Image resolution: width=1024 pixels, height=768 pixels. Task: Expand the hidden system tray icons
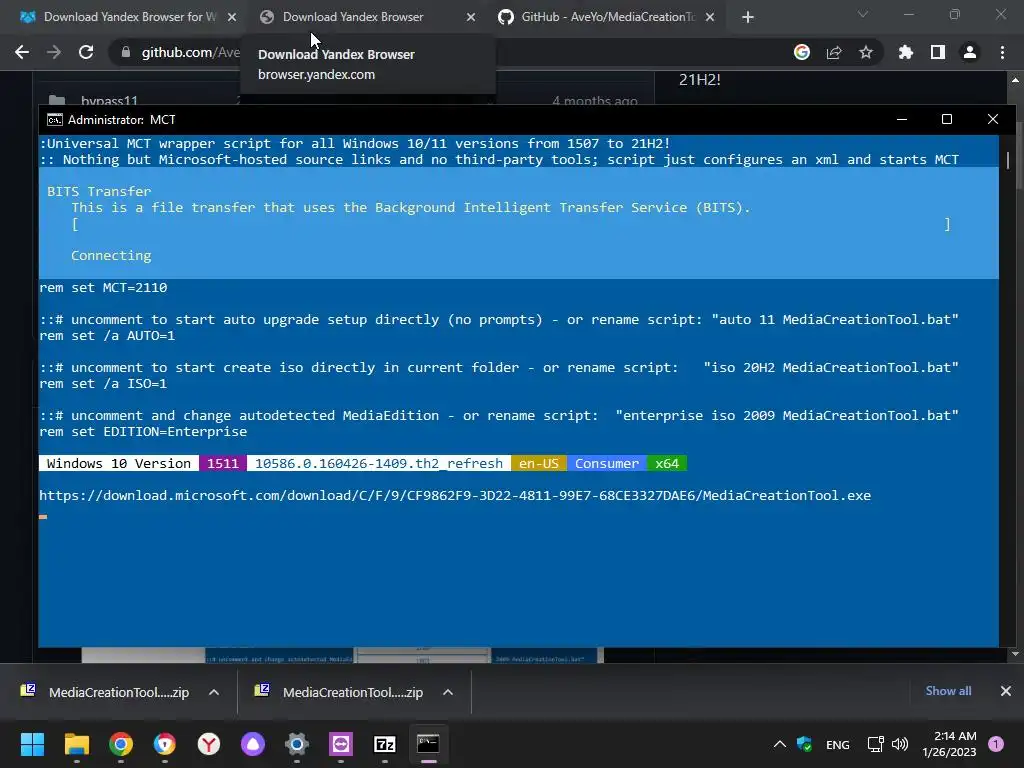click(780, 744)
